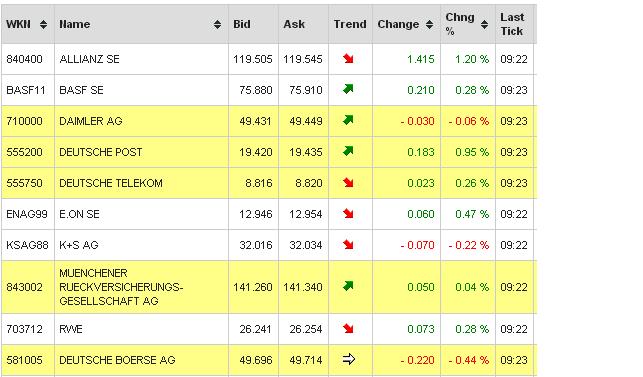Click change value 1.415
Image resolution: width=643 pixels, height=377 pixels.
point(421,59)
